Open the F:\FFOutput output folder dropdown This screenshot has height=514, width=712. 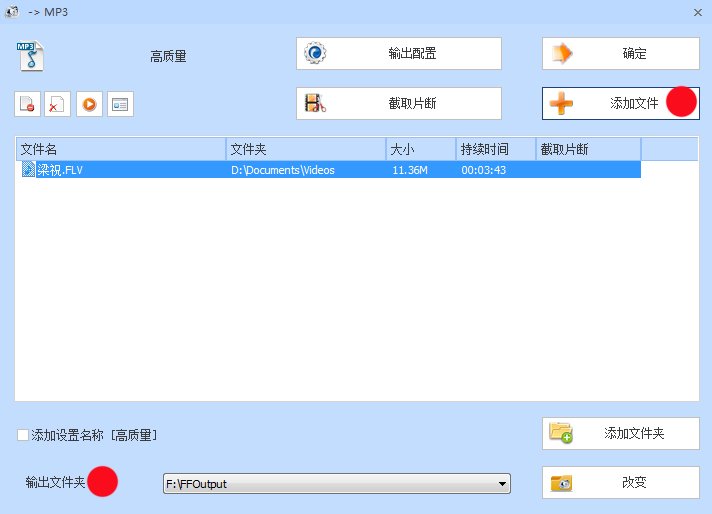click(336, 484)
